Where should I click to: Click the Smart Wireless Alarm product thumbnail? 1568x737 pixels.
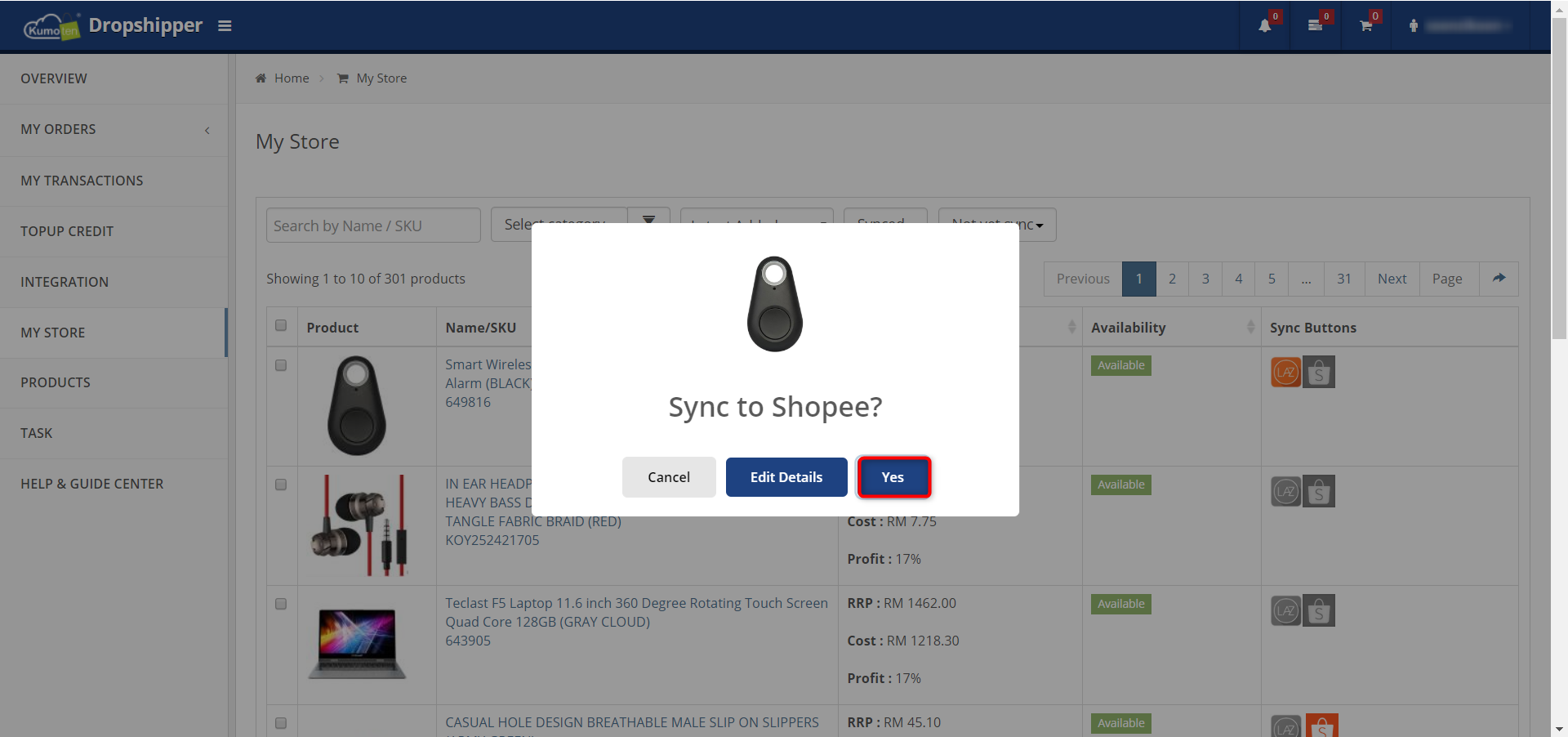coord(357,405)
